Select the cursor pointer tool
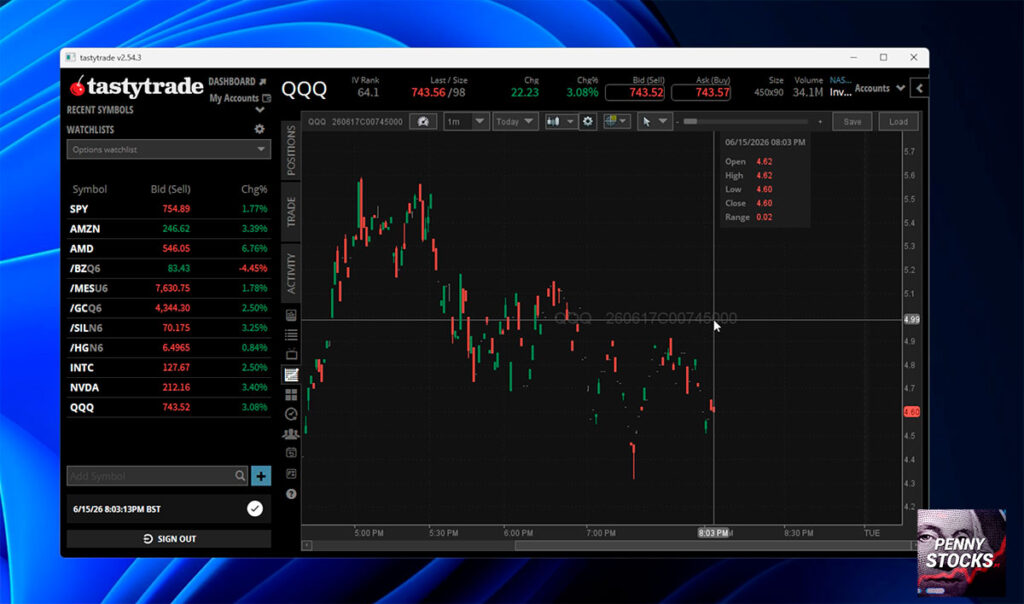Screen dimensions: 1024x604 click(647, 121)
